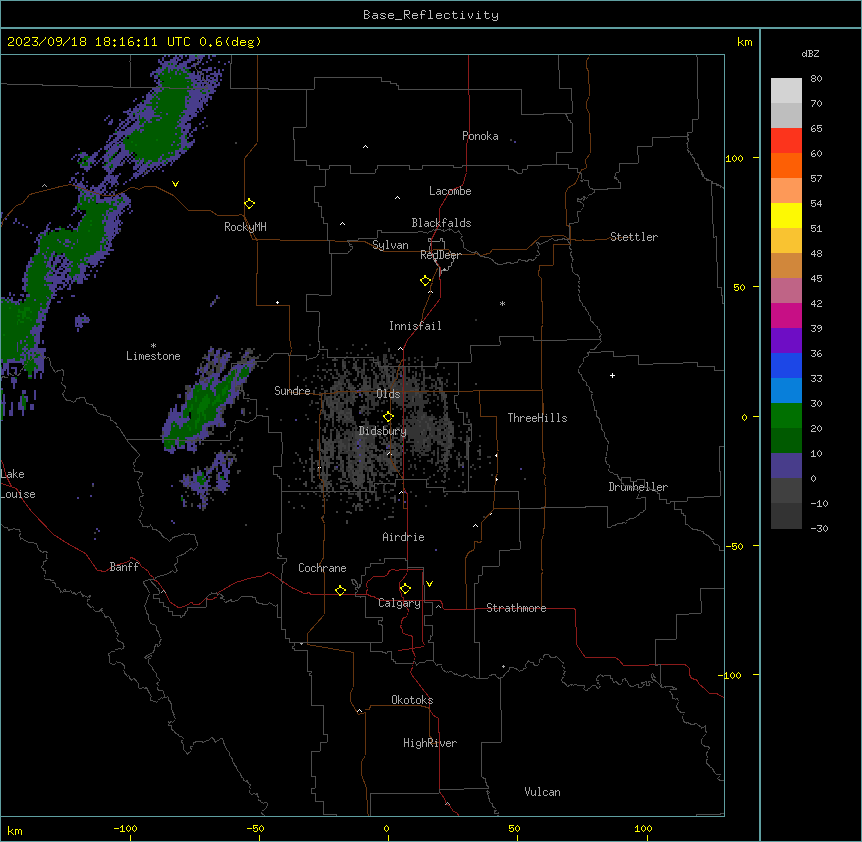
Task: Click the HighRiver label
Action: coord(430,743)
